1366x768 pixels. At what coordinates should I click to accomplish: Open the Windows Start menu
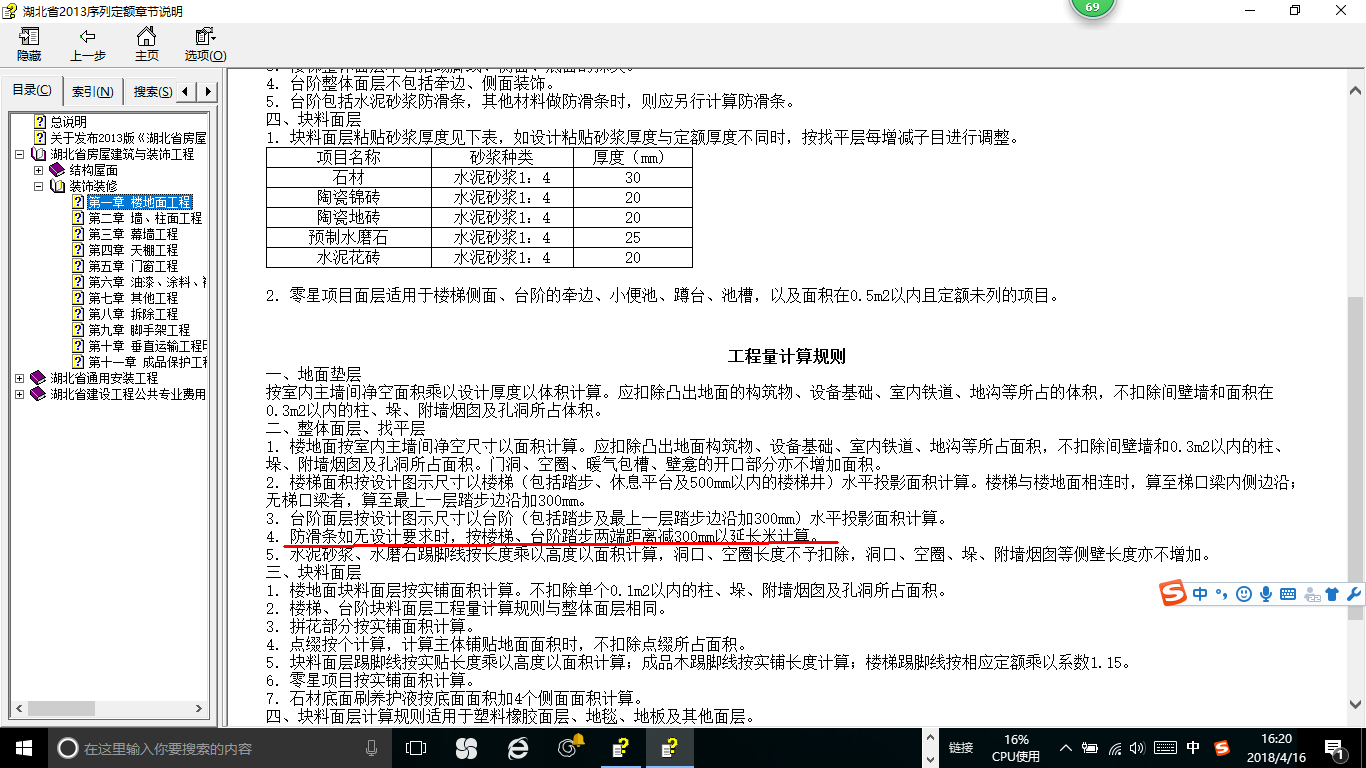(x=23, y=747)
